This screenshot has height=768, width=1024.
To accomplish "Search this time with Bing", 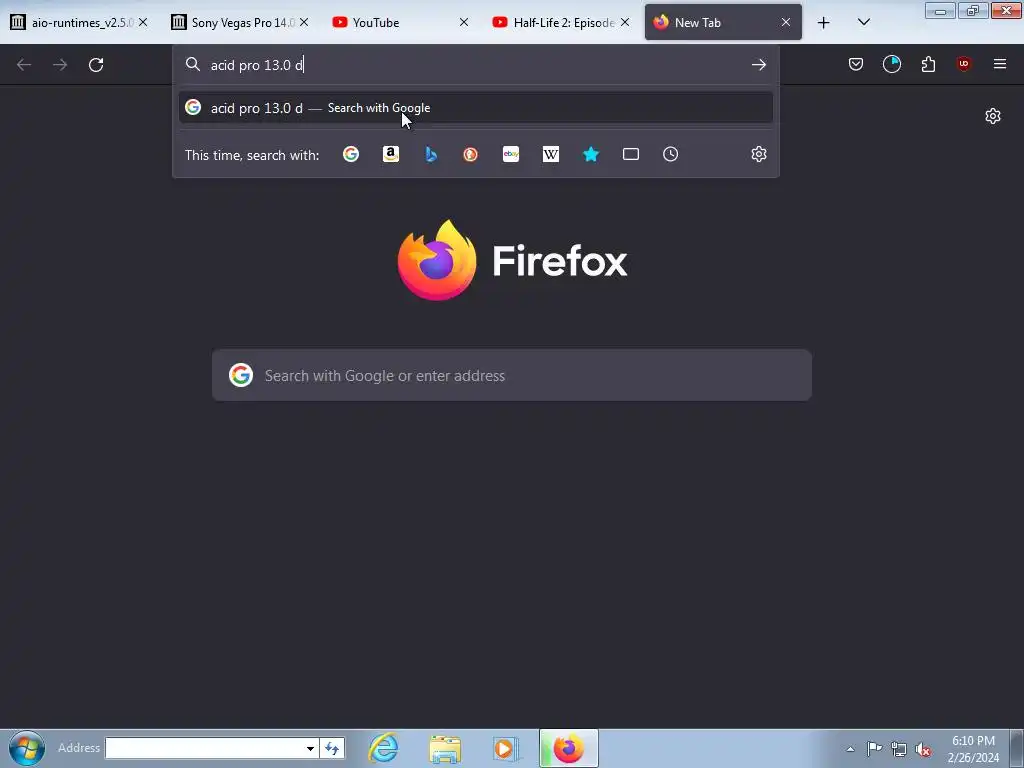I will click(x=430, y=154).
